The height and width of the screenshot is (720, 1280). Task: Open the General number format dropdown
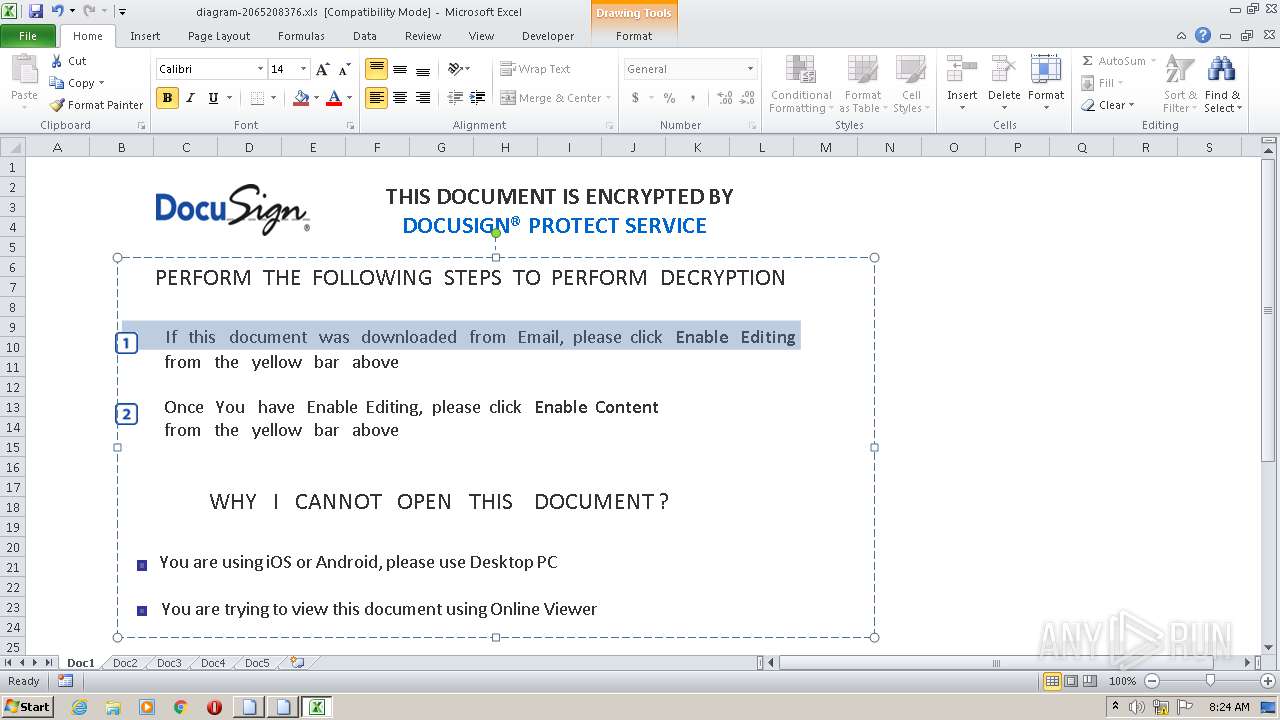point(750,69)
